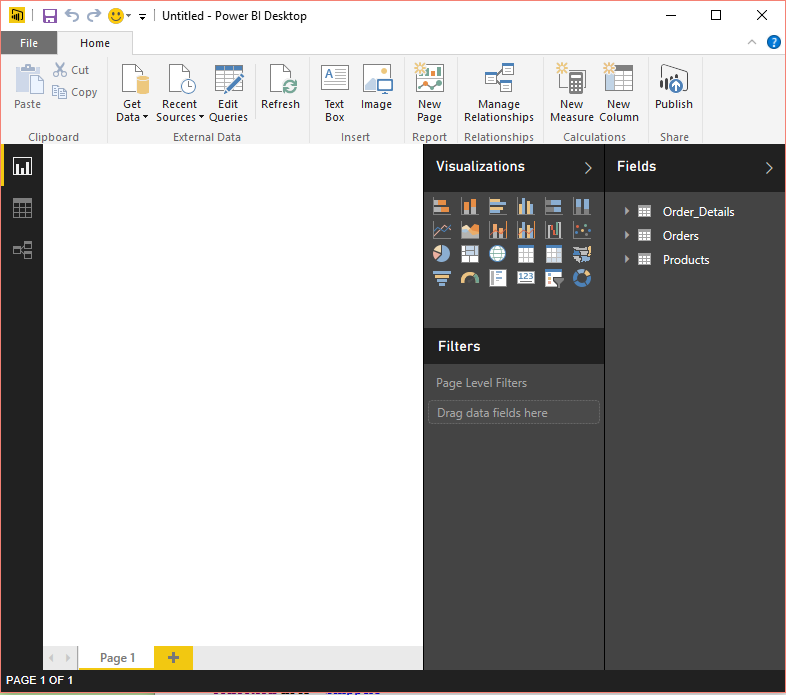Add a new page with plus button
This screenshot has height=695, width=786.
[173, 657]
